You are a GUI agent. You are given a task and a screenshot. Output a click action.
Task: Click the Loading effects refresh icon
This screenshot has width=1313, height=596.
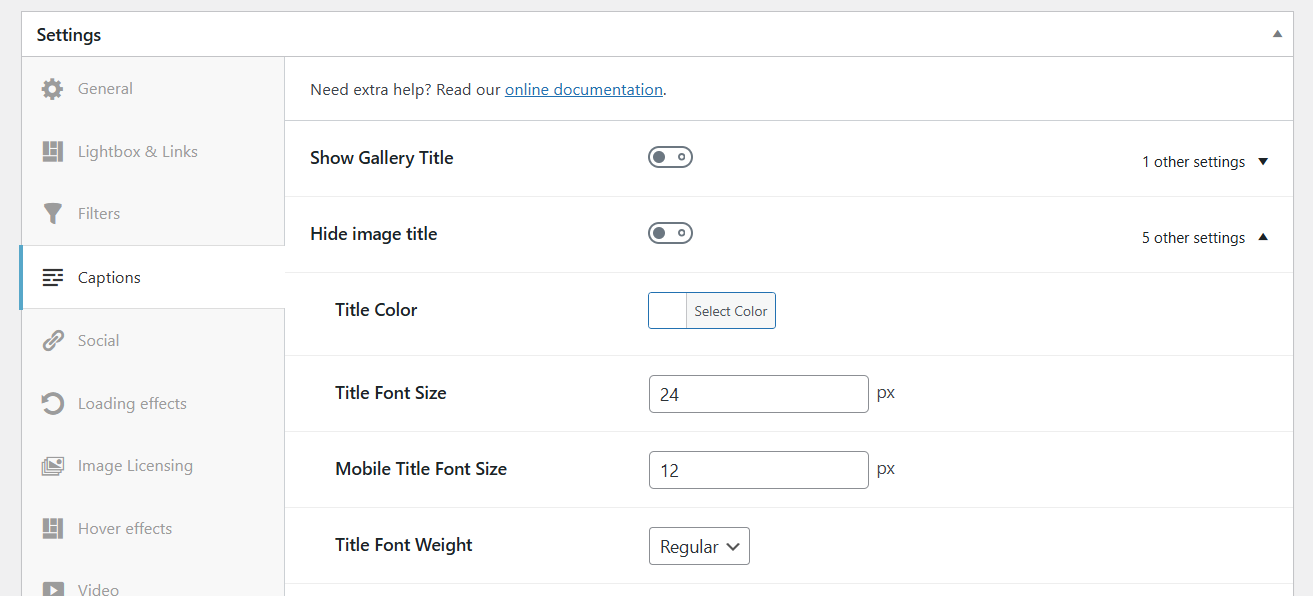pyautogui.click(x=52, y=404)
